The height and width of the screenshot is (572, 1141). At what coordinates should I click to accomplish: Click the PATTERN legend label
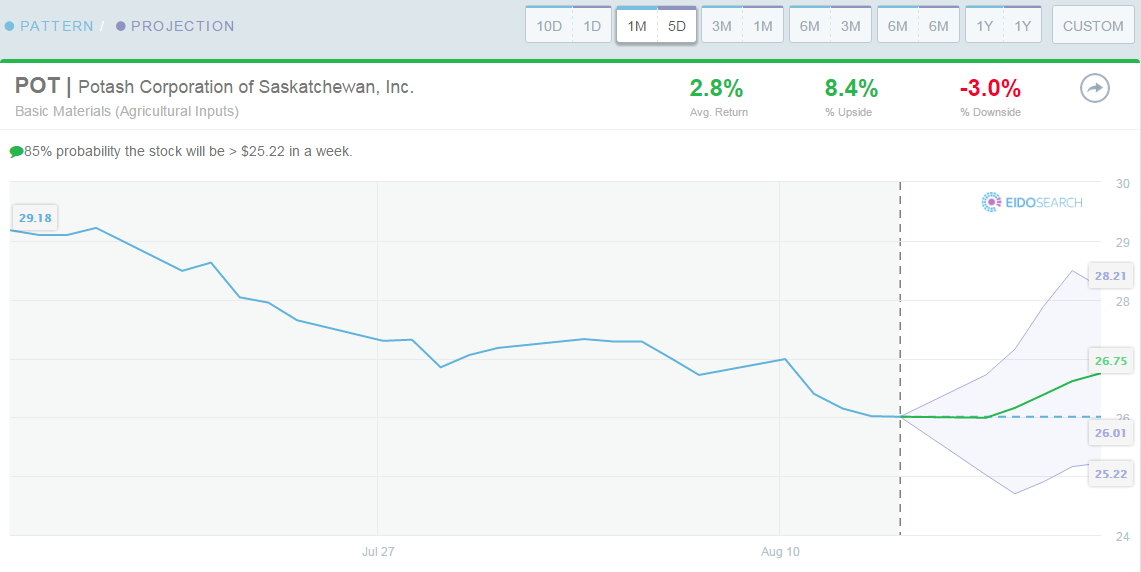[x=57, y=26]
